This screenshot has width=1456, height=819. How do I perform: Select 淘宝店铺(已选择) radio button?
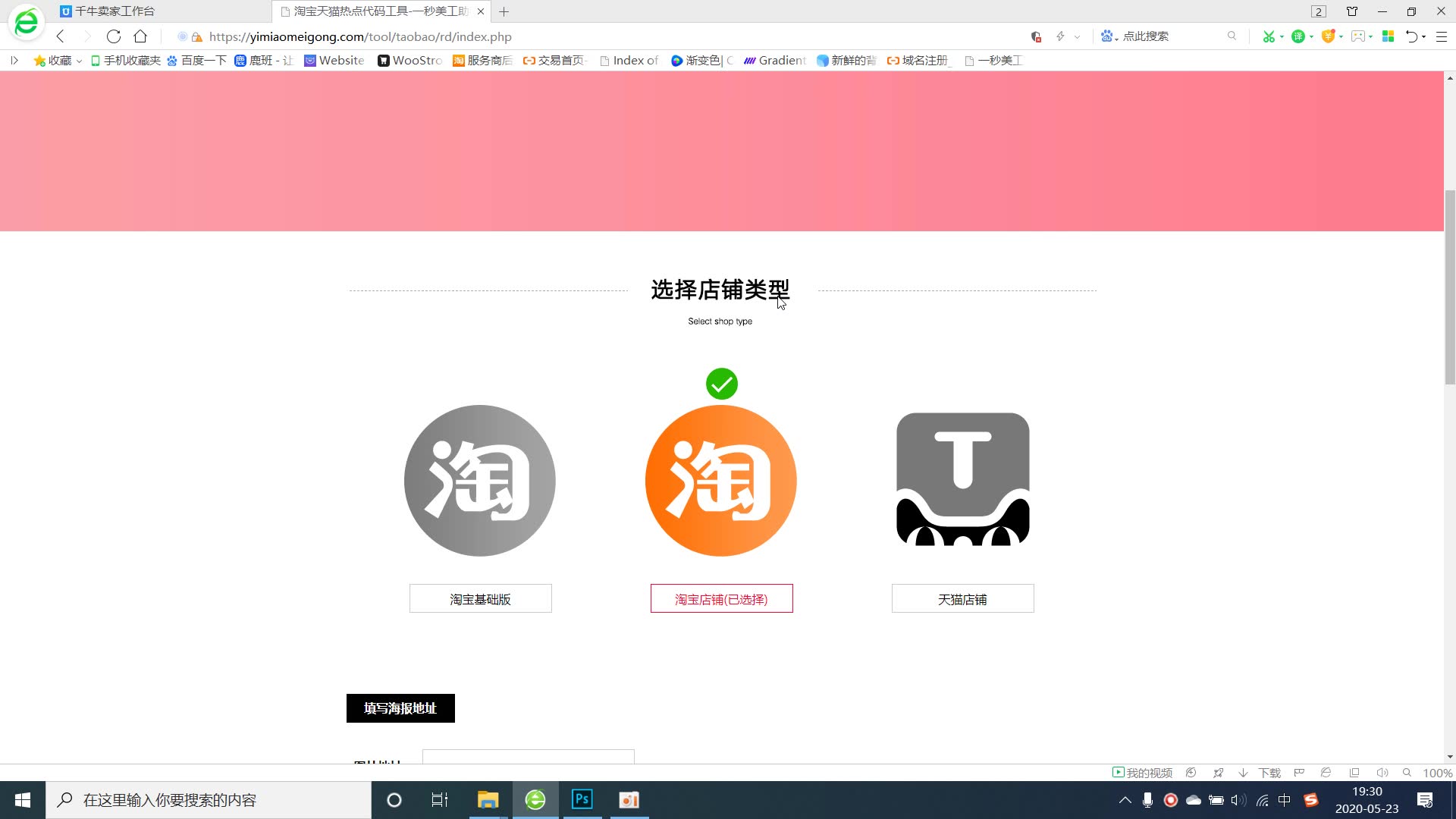pos(721,598)
